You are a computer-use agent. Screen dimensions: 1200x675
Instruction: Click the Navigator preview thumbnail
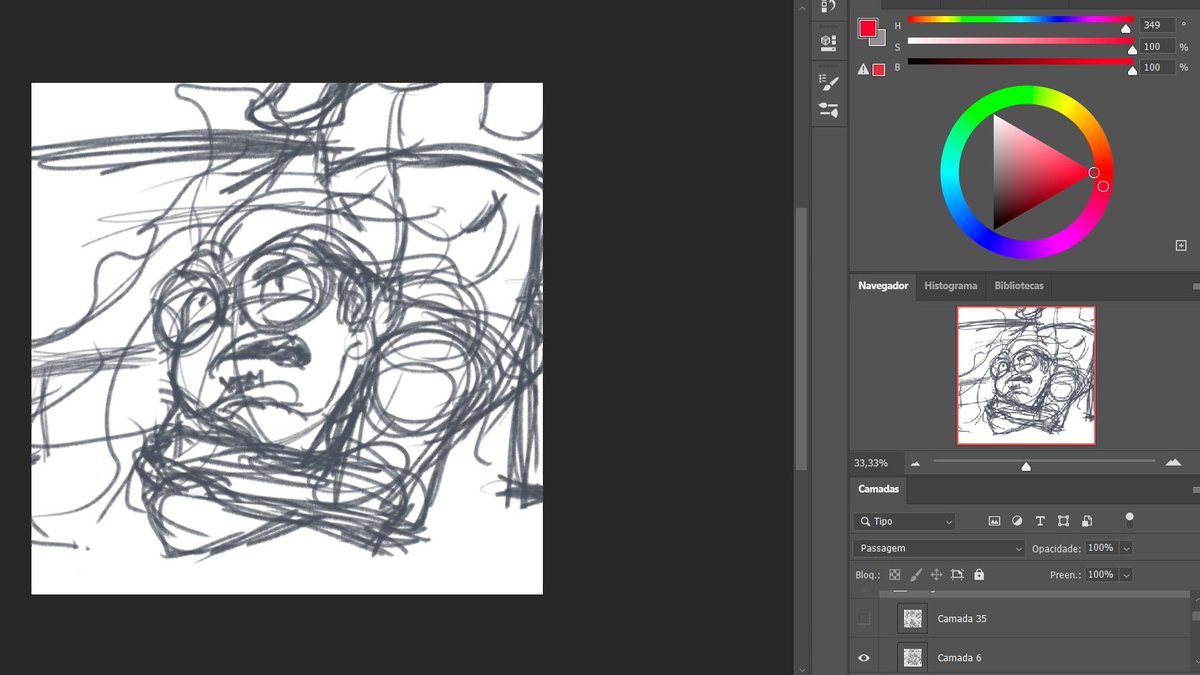(1026, 375)
